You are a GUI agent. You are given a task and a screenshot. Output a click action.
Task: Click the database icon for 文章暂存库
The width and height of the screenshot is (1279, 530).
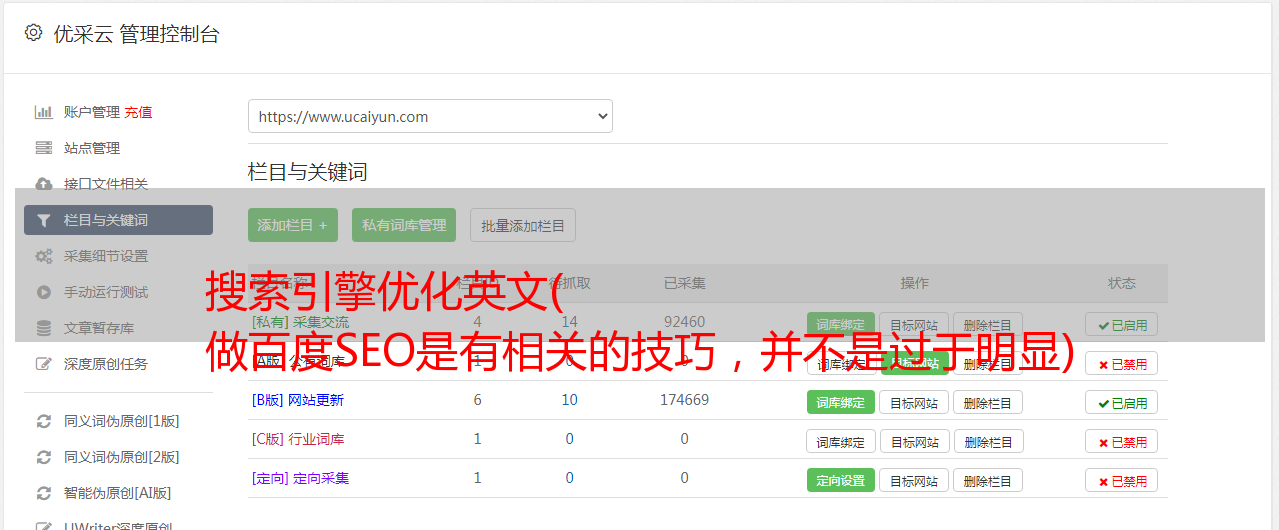point(44,328)
